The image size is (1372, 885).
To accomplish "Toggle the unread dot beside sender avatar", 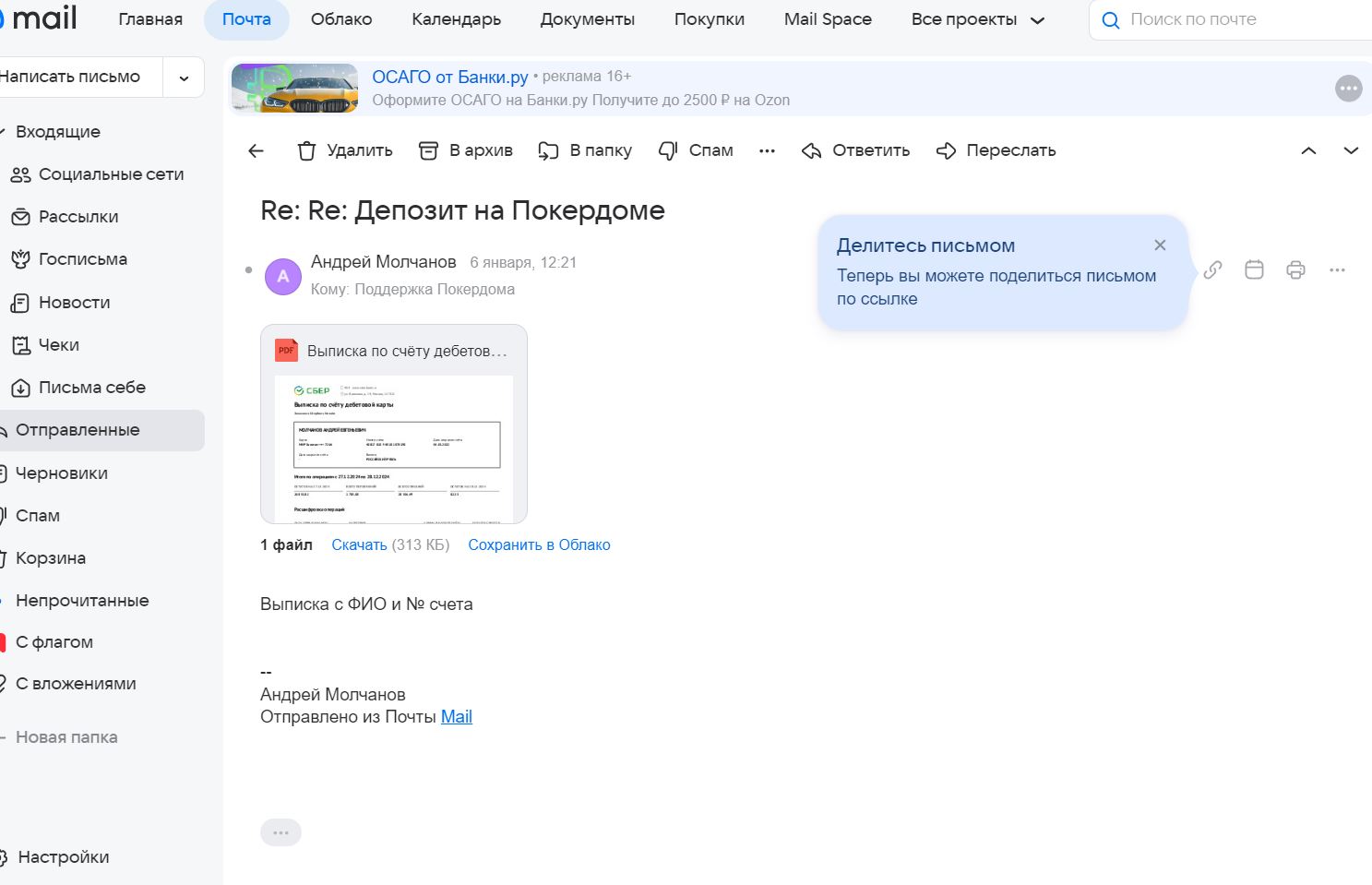I will click(x=249, y=270).
